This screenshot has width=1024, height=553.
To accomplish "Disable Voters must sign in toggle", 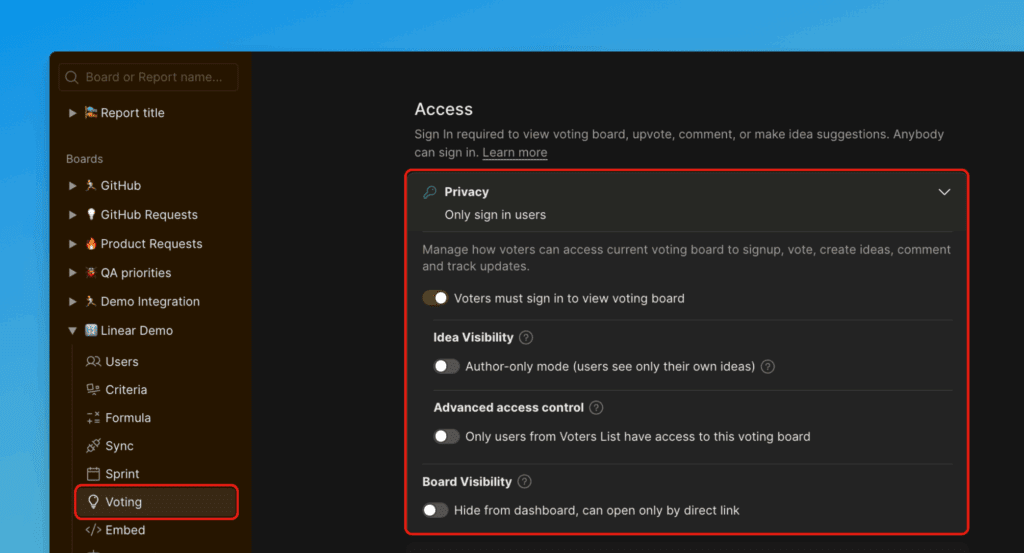I will 435,298.
